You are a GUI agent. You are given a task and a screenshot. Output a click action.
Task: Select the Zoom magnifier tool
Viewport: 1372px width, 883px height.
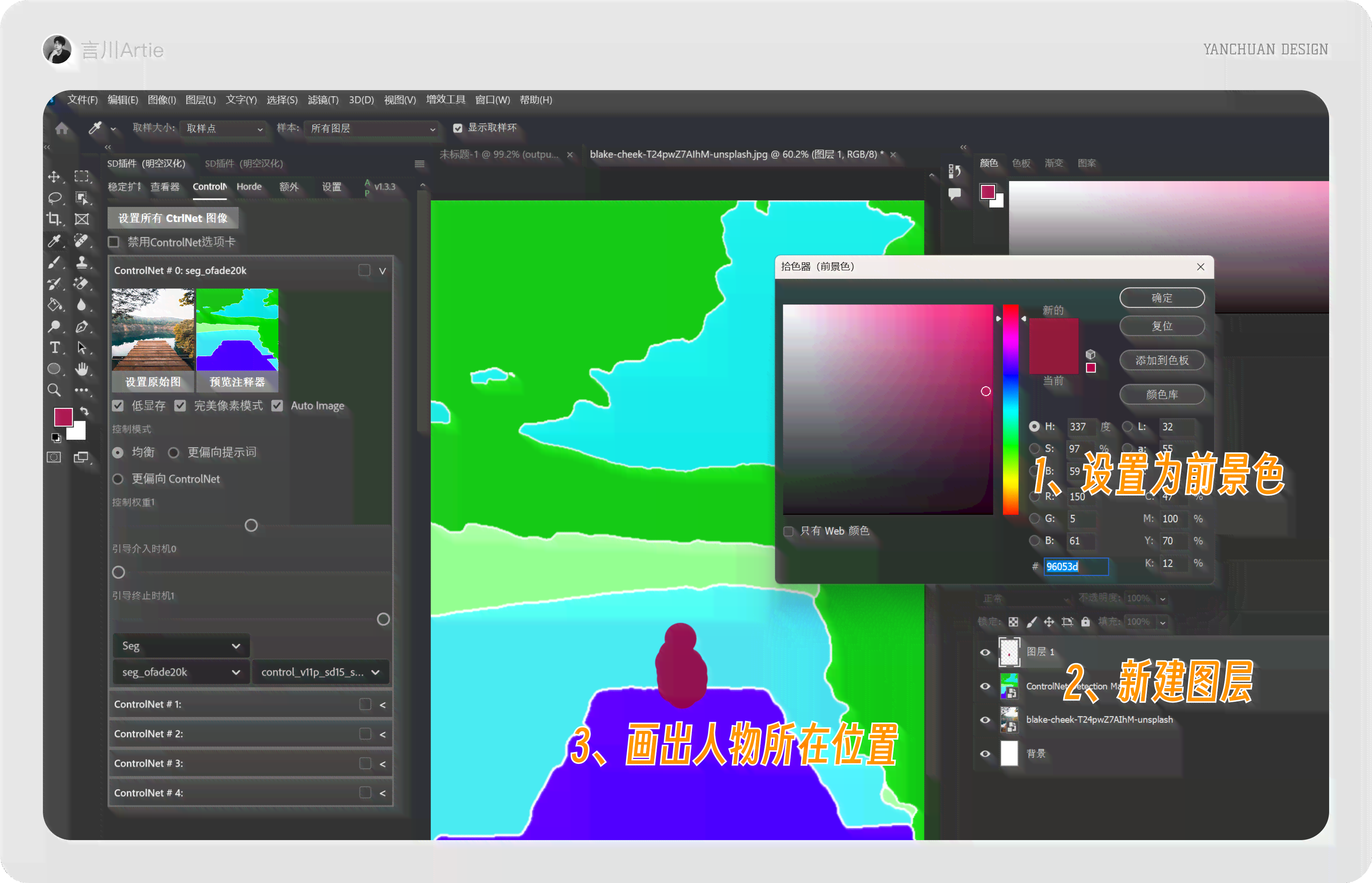tap(54, 390)
